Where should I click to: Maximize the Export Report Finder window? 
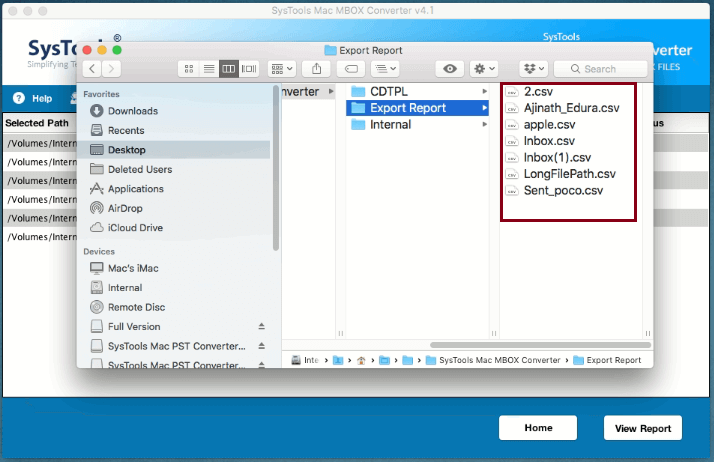click(x=117, y=50)
